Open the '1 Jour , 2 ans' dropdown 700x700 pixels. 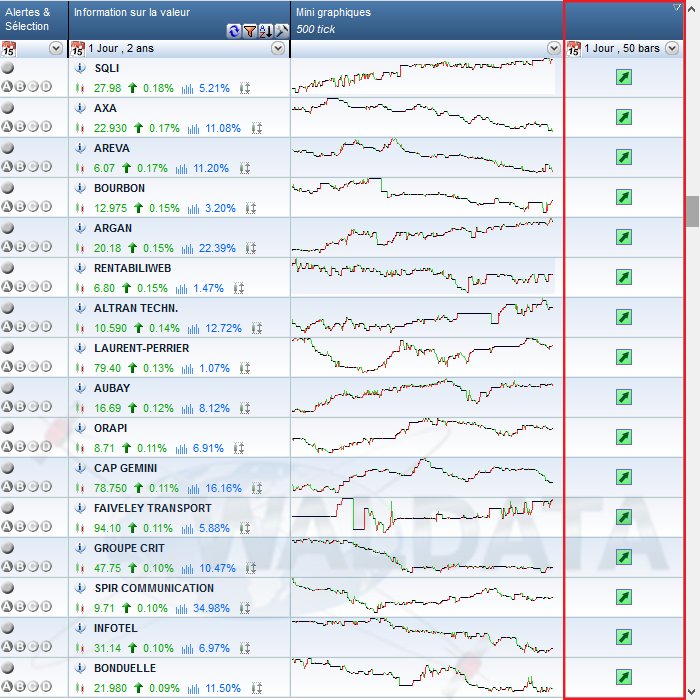click(278, 48)
